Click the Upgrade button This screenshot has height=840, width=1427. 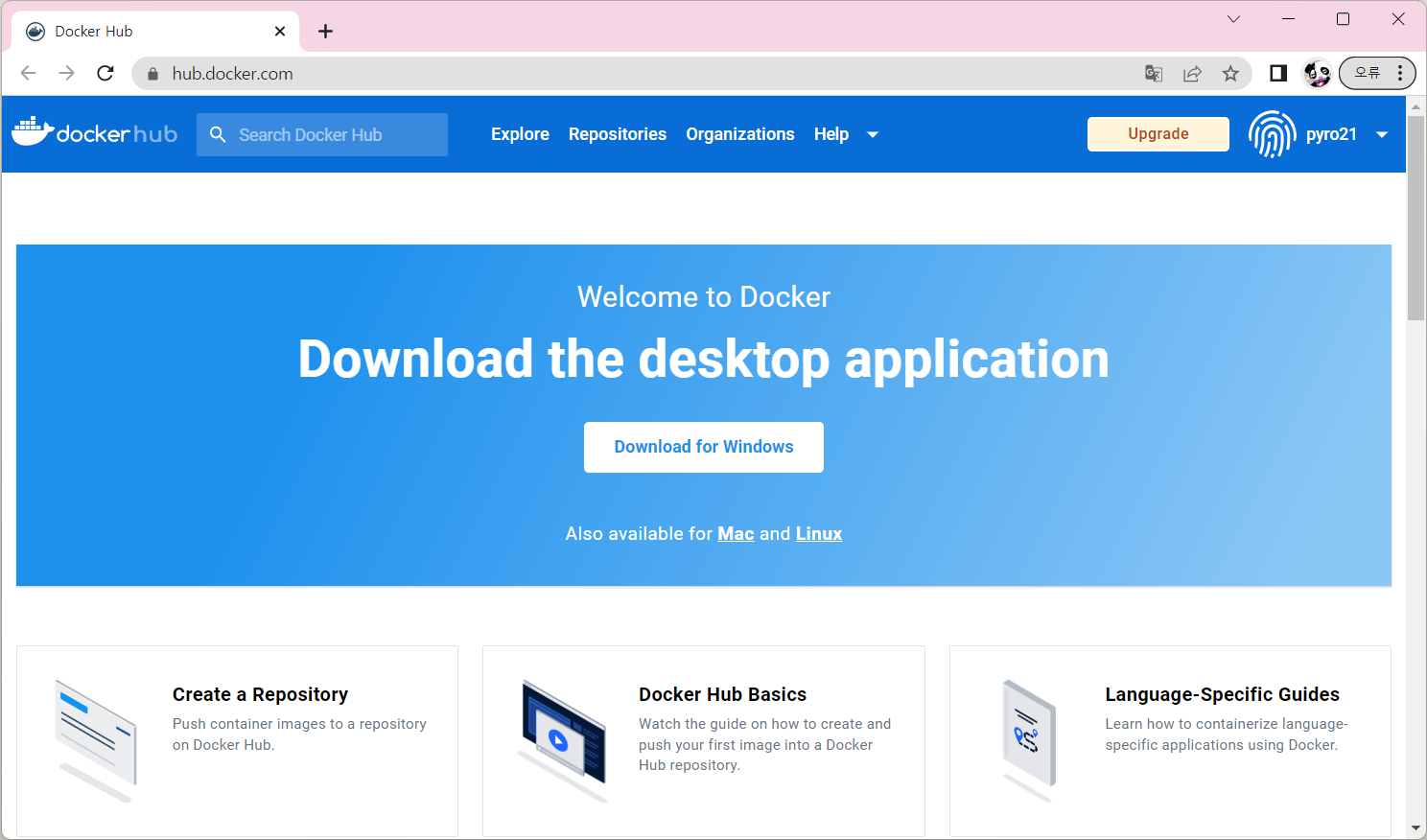point(1158,134)
